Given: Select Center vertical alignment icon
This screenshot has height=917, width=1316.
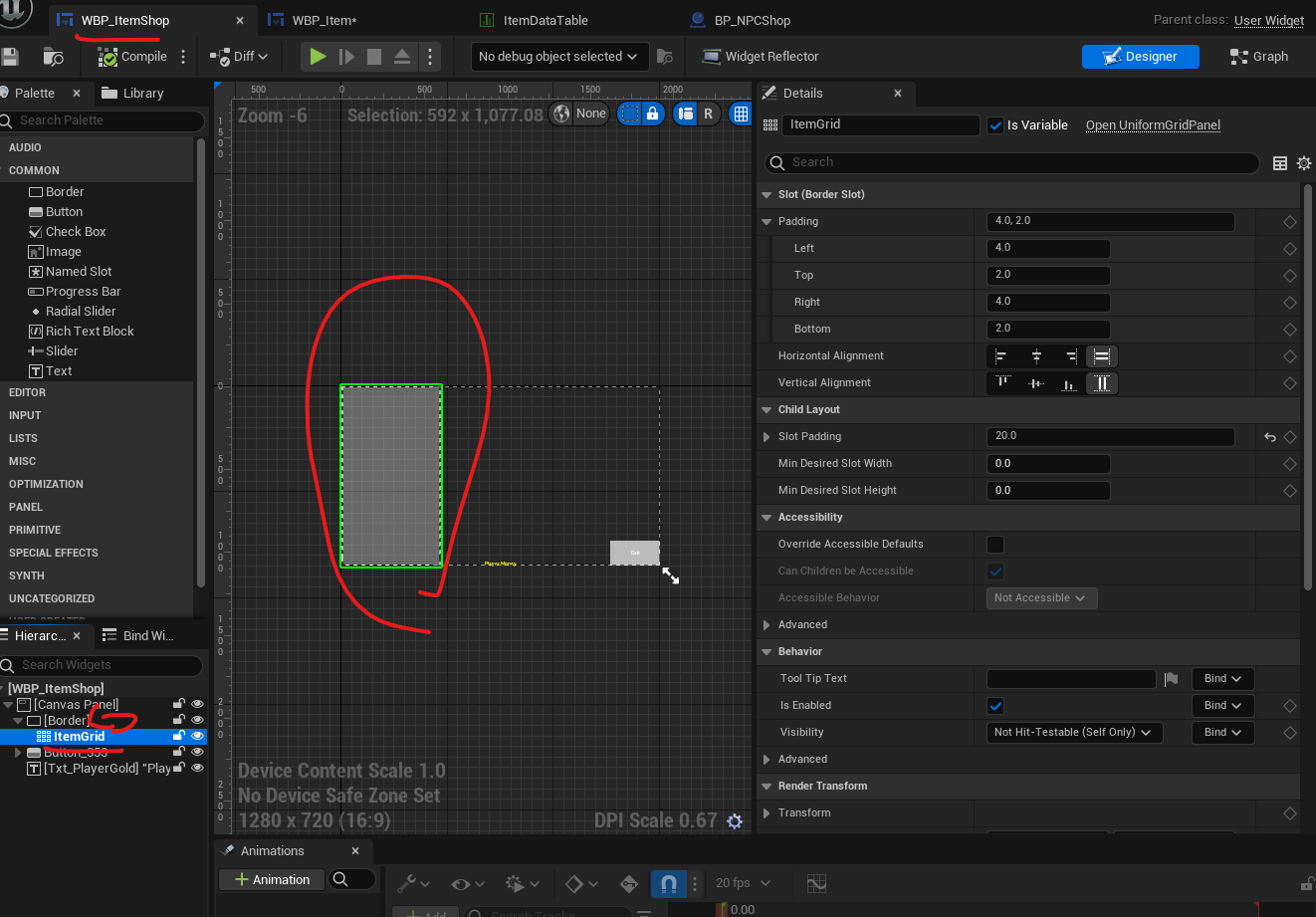Looking at the screenshot, I should click(x=1035, y=383).
